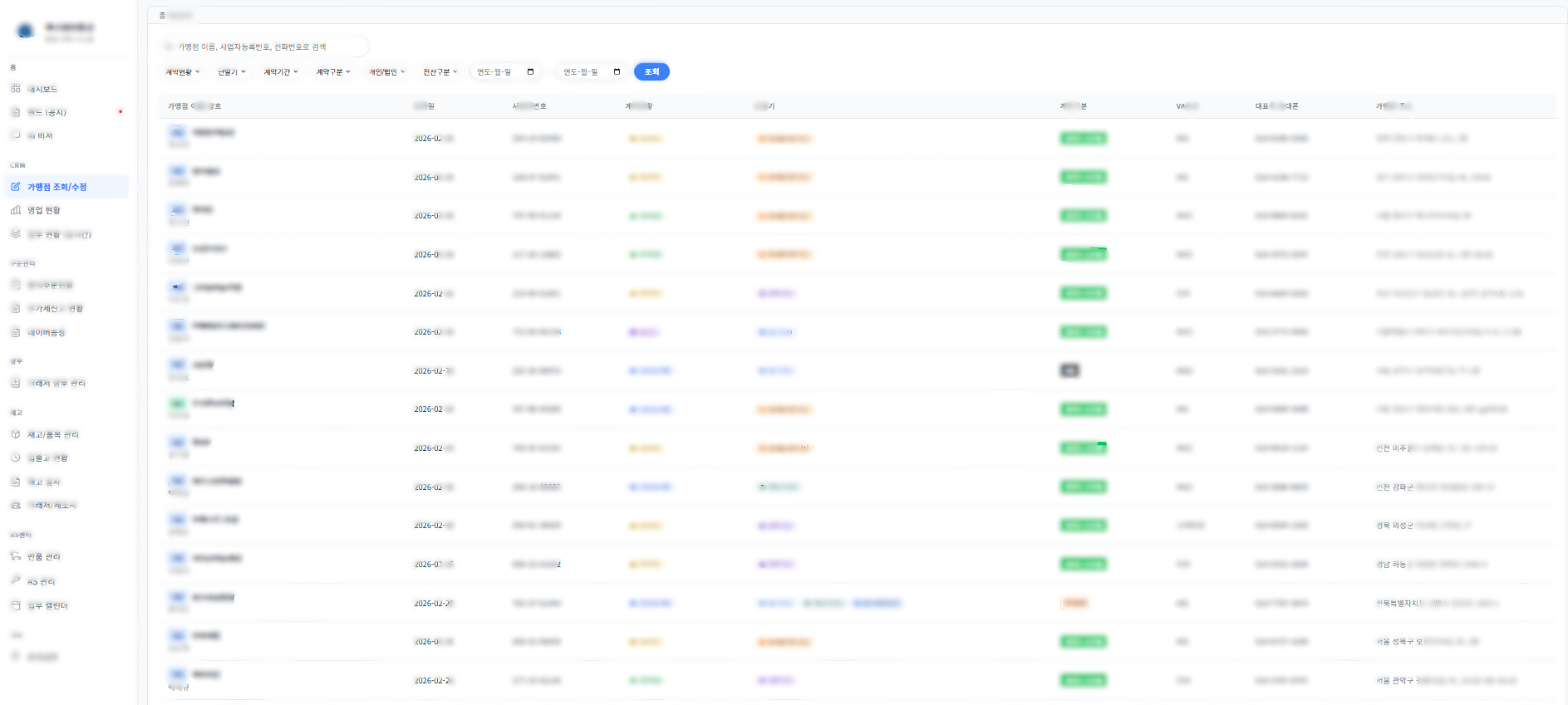This screenshot has height=705, width=1568.
Task: Open the first date field calendar icon
Action: (x=530, y=72)
